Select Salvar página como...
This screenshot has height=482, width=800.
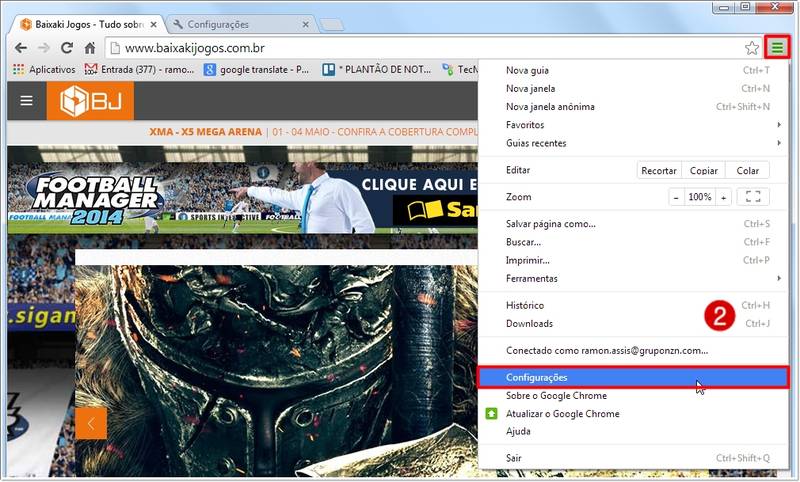point(633,224)
